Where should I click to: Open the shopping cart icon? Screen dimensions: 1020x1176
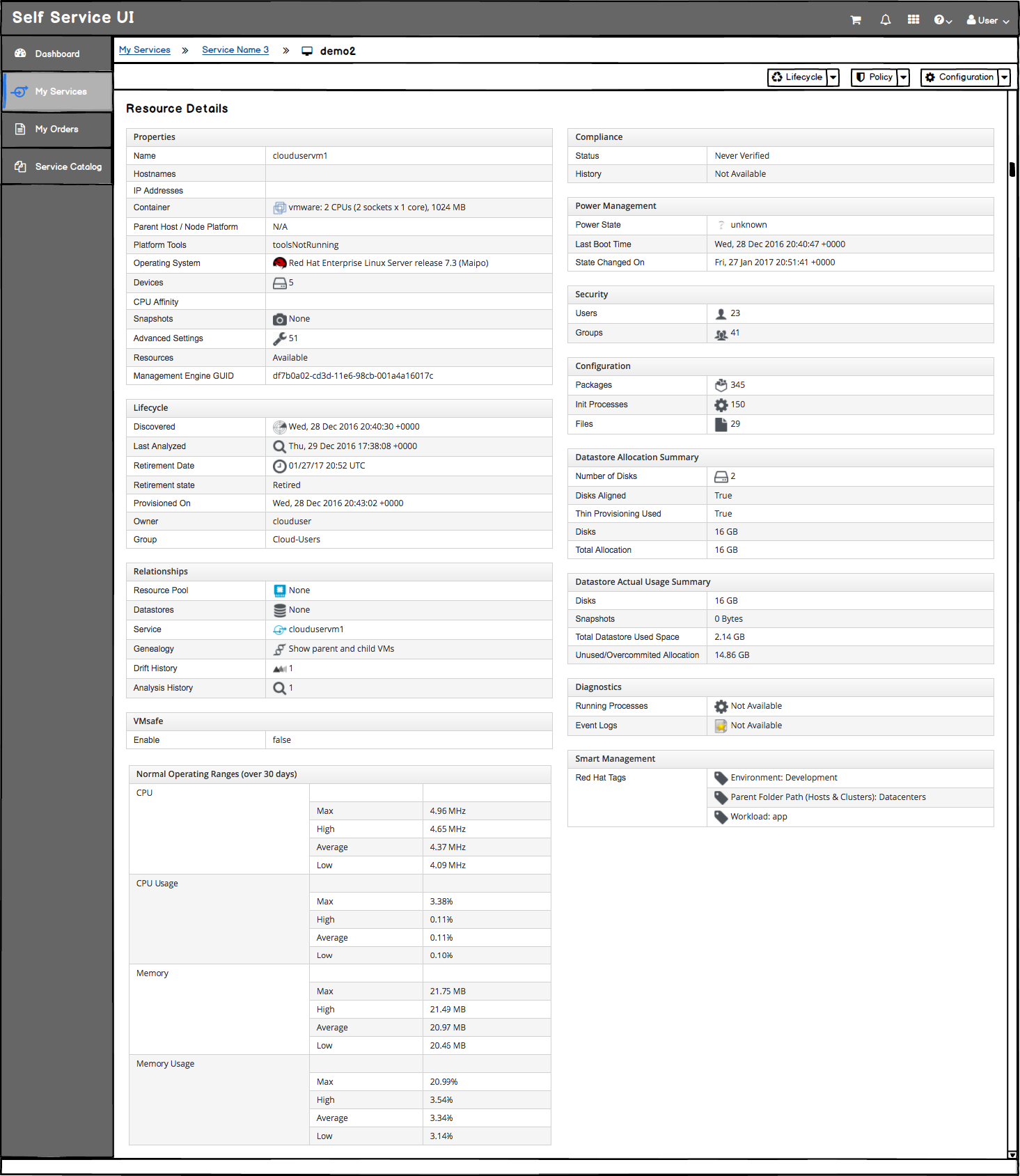point(856,20)
